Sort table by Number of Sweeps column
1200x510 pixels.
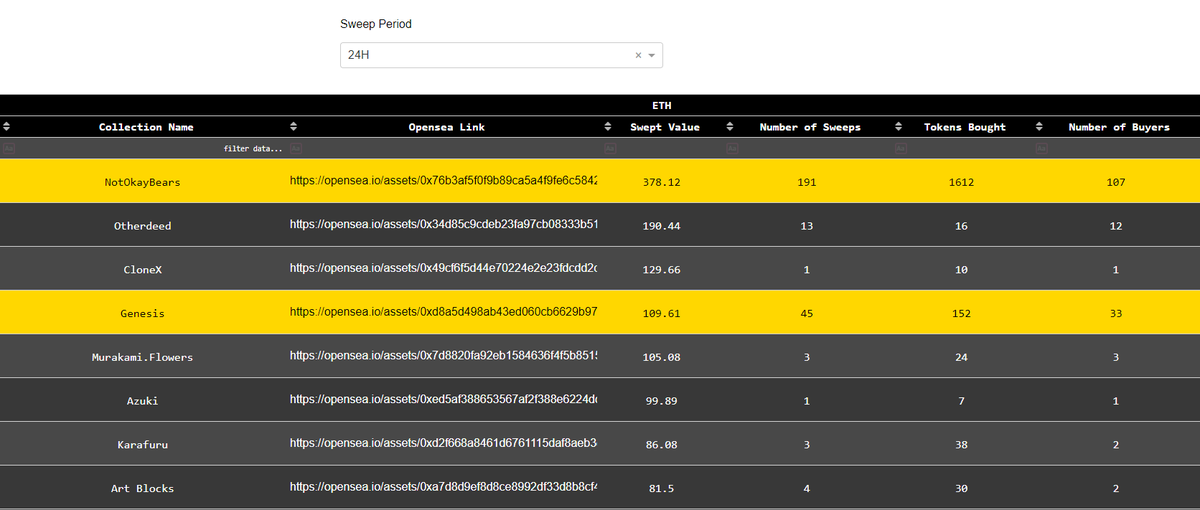(730, 127)
